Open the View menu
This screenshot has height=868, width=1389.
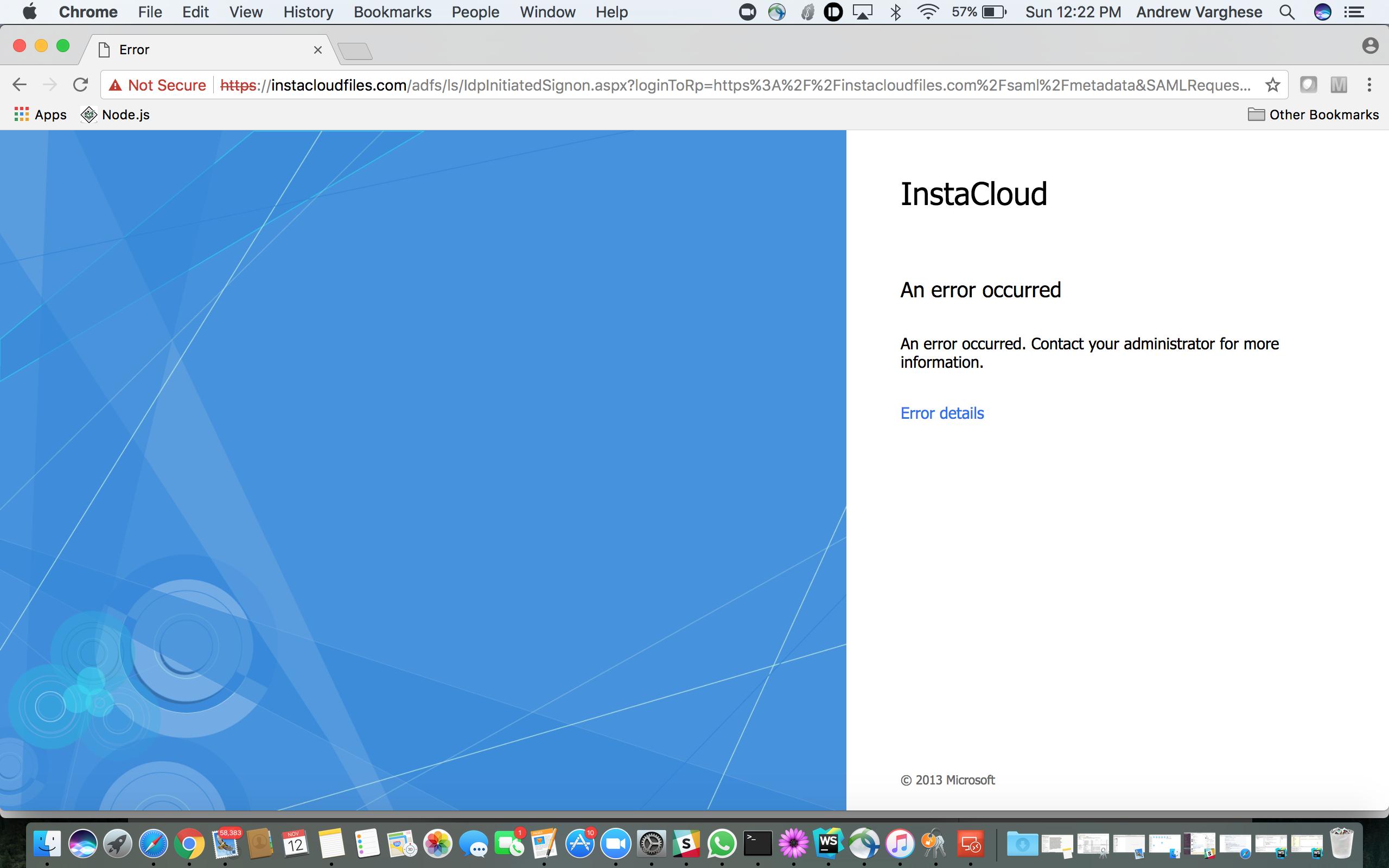pos(246,12)
